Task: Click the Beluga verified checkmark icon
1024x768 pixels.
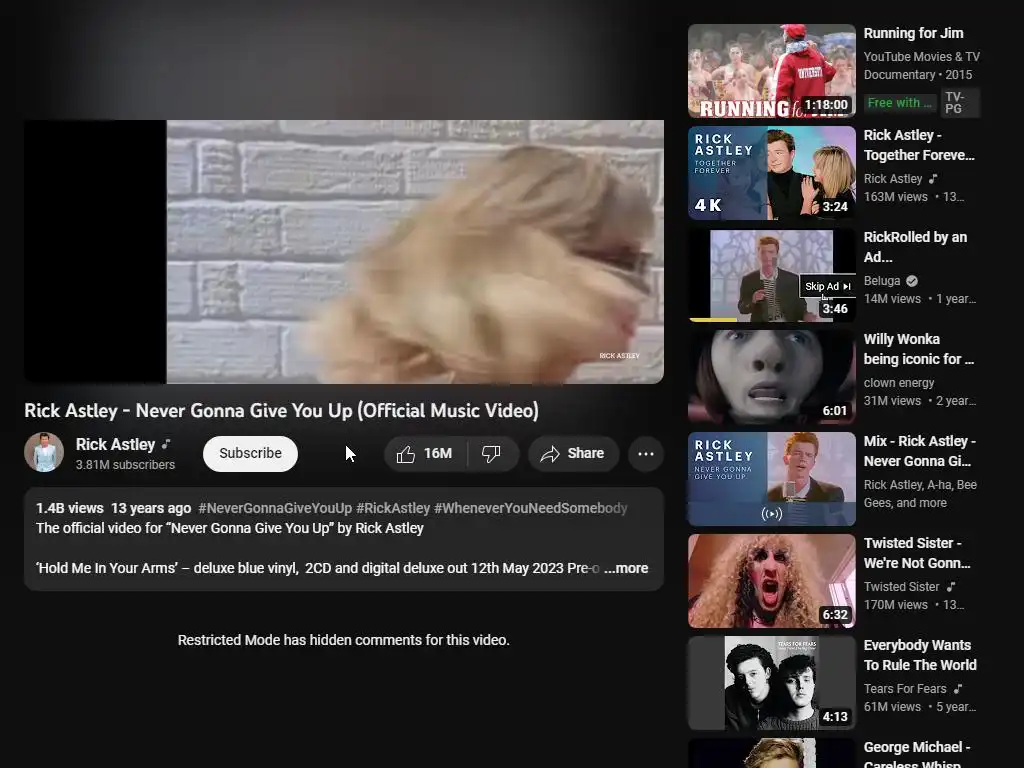Action: [912, 281]
